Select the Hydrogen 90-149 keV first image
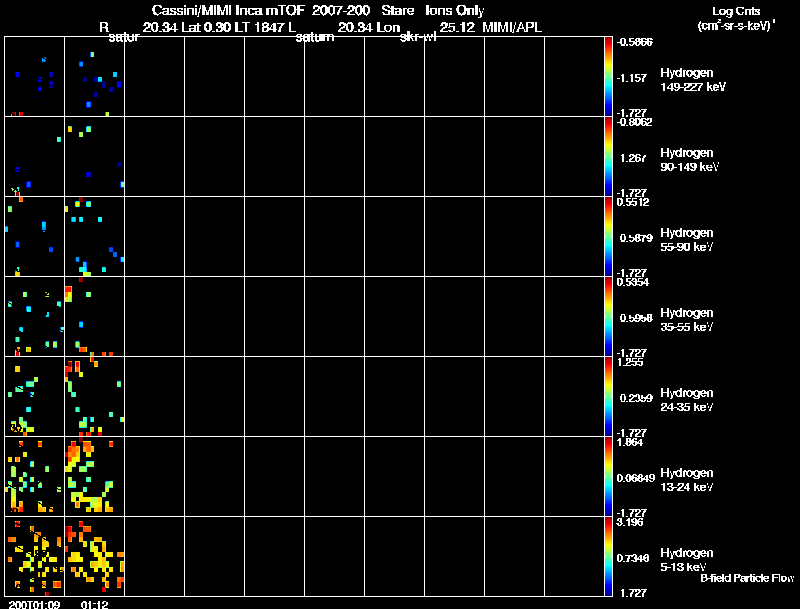 (x=35, y=157)
